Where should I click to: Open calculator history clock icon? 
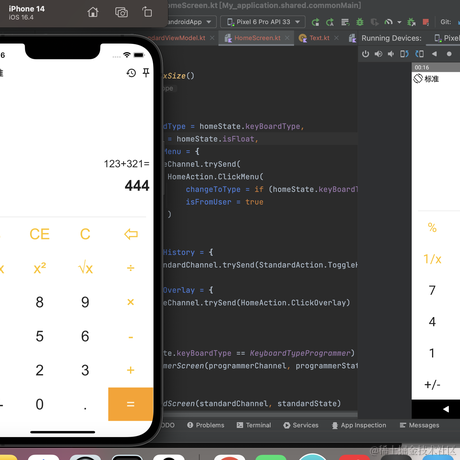point(131,73)
